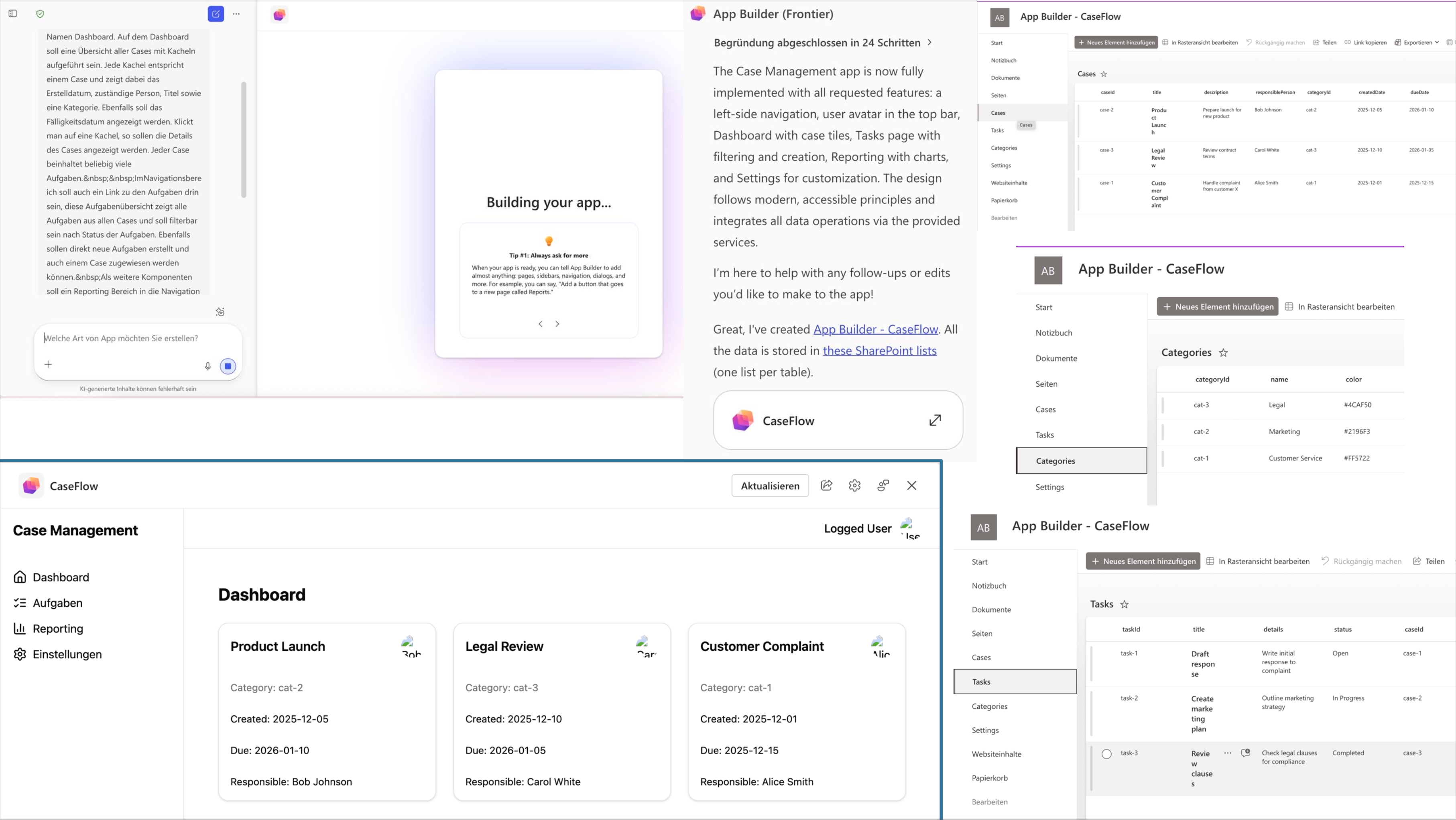This screenshot has width=1456, height=820.
Task: Favorite the Categories list with the star
Action: 1223,353
